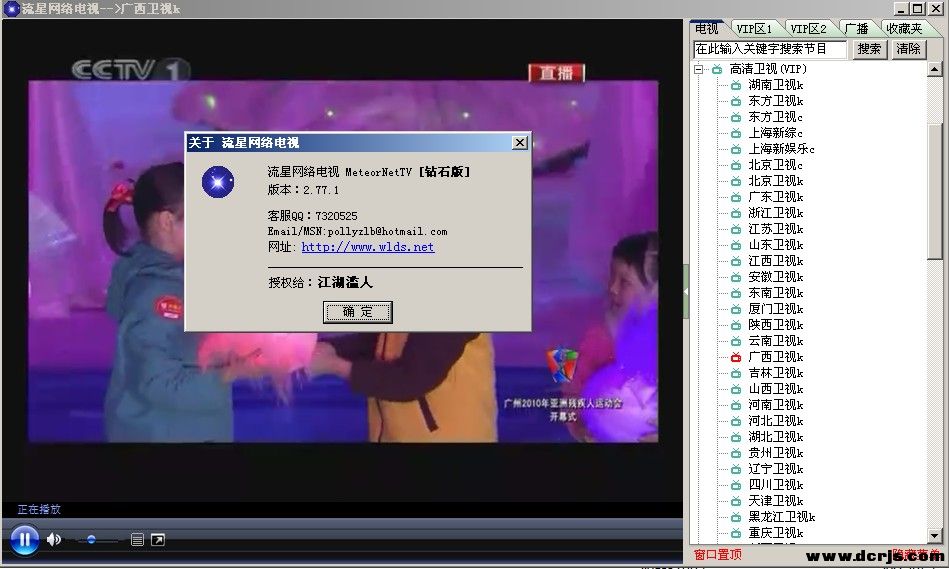Mute the speaker volume icon
Viewport: 949px width, 569px height.
(x=54, y=540)
